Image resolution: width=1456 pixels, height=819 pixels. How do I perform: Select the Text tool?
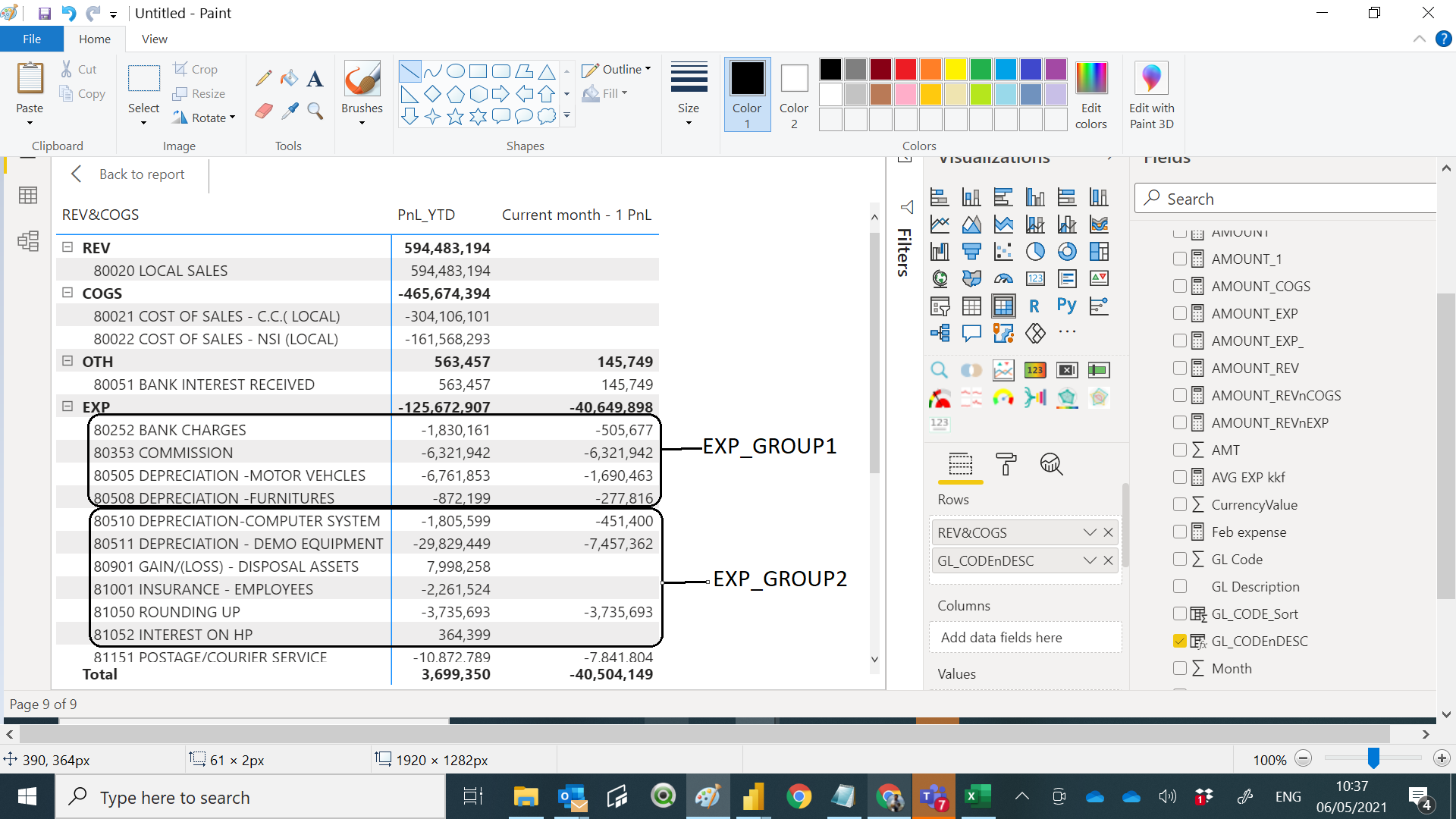315,77
